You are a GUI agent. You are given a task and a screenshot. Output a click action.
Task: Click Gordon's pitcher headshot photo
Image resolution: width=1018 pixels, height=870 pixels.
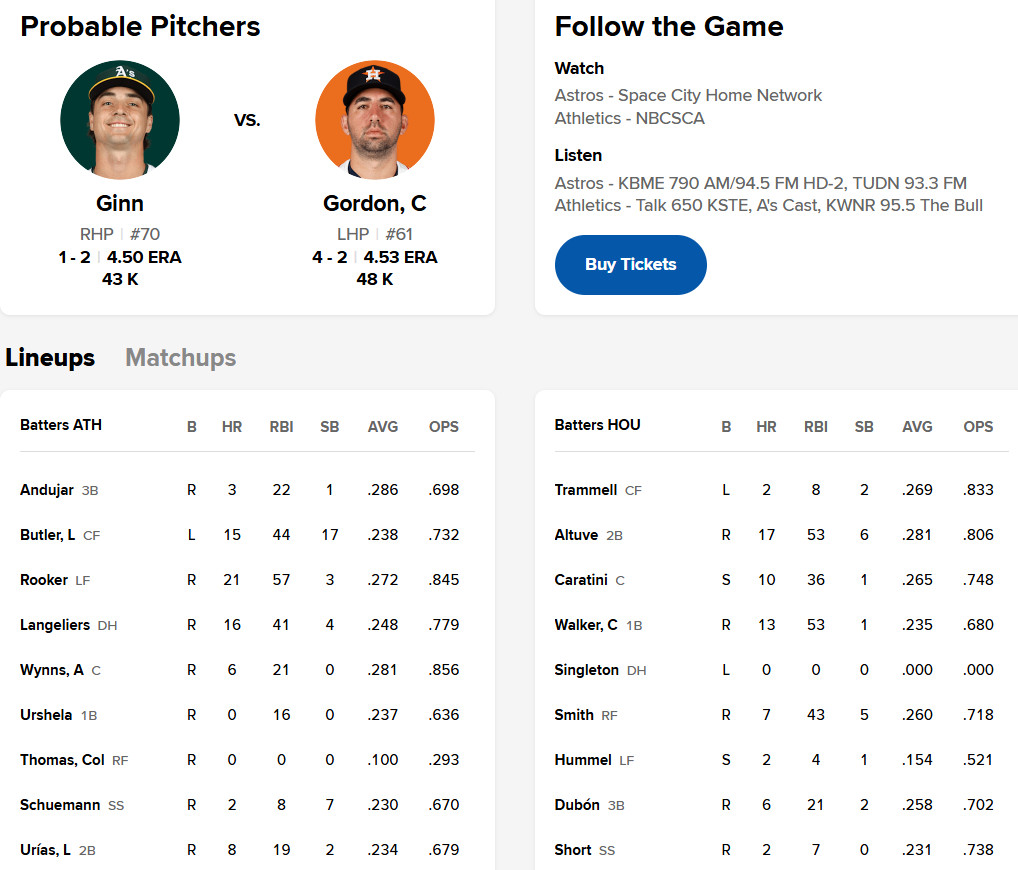pyautogui.click(x=375, y=119)
